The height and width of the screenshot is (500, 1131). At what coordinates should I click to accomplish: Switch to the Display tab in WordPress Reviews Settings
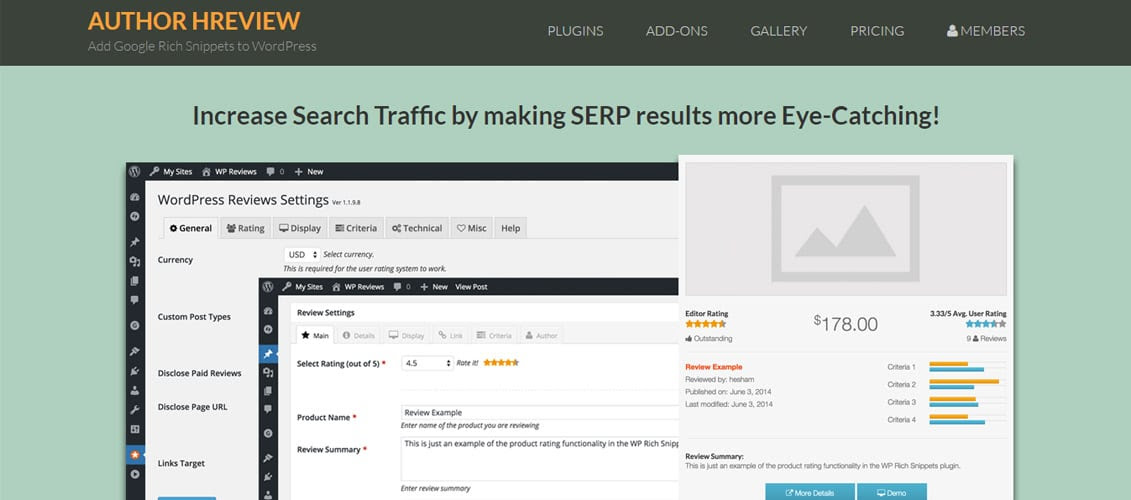(x=300, y=228)
